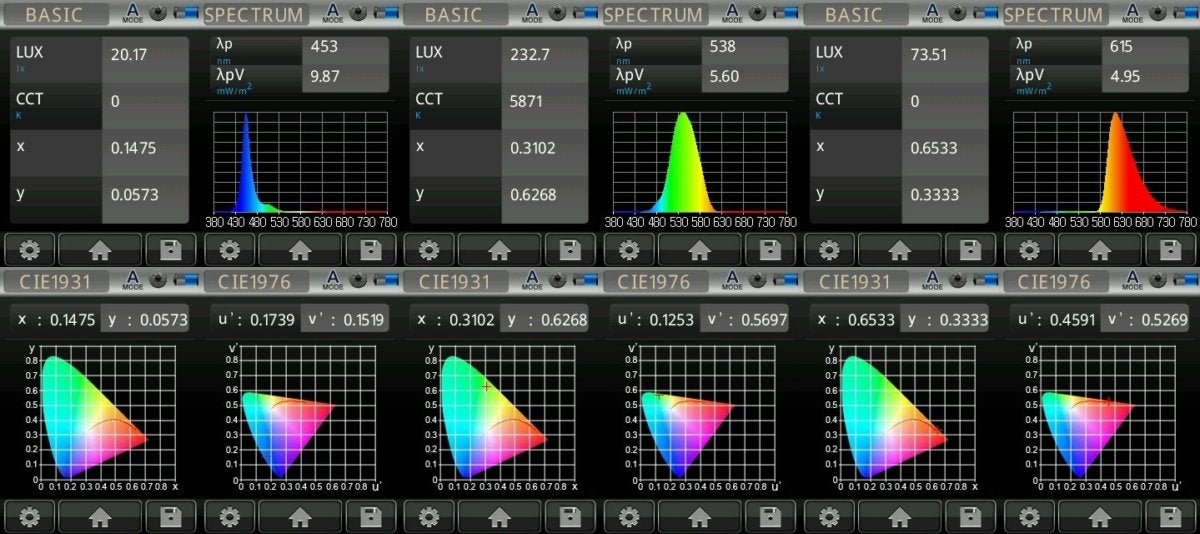Tap A MODE icon in BASIC header above LUX 20.17
This screenshot has height=534, width=1200.
point(132,14)
